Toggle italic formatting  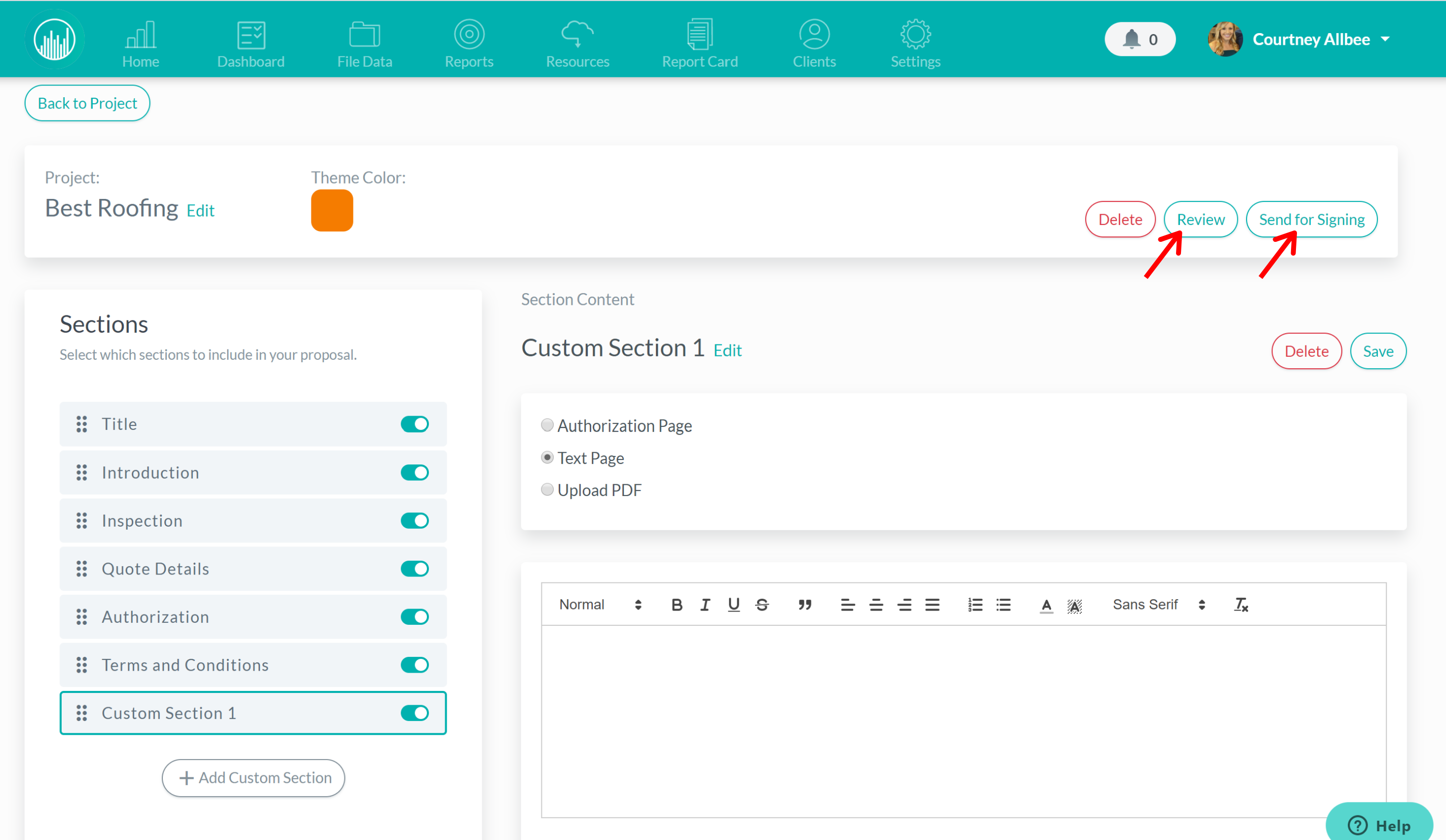click(705, 605)
